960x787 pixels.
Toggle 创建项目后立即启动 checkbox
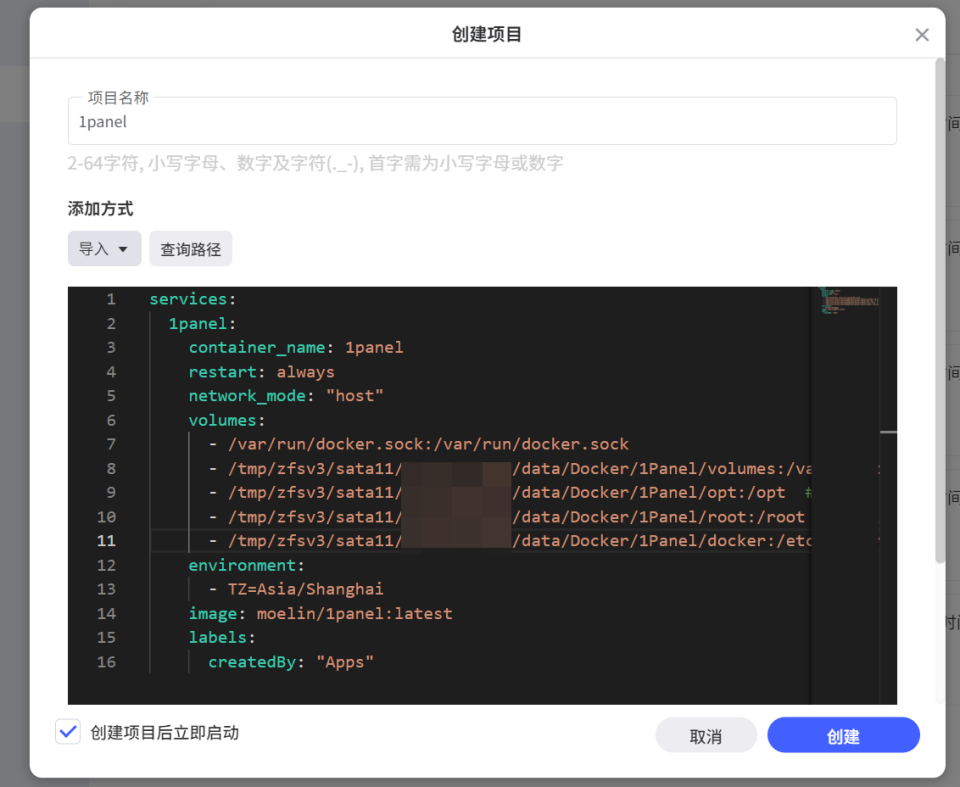pyautogui.click(x=68, y=732)
